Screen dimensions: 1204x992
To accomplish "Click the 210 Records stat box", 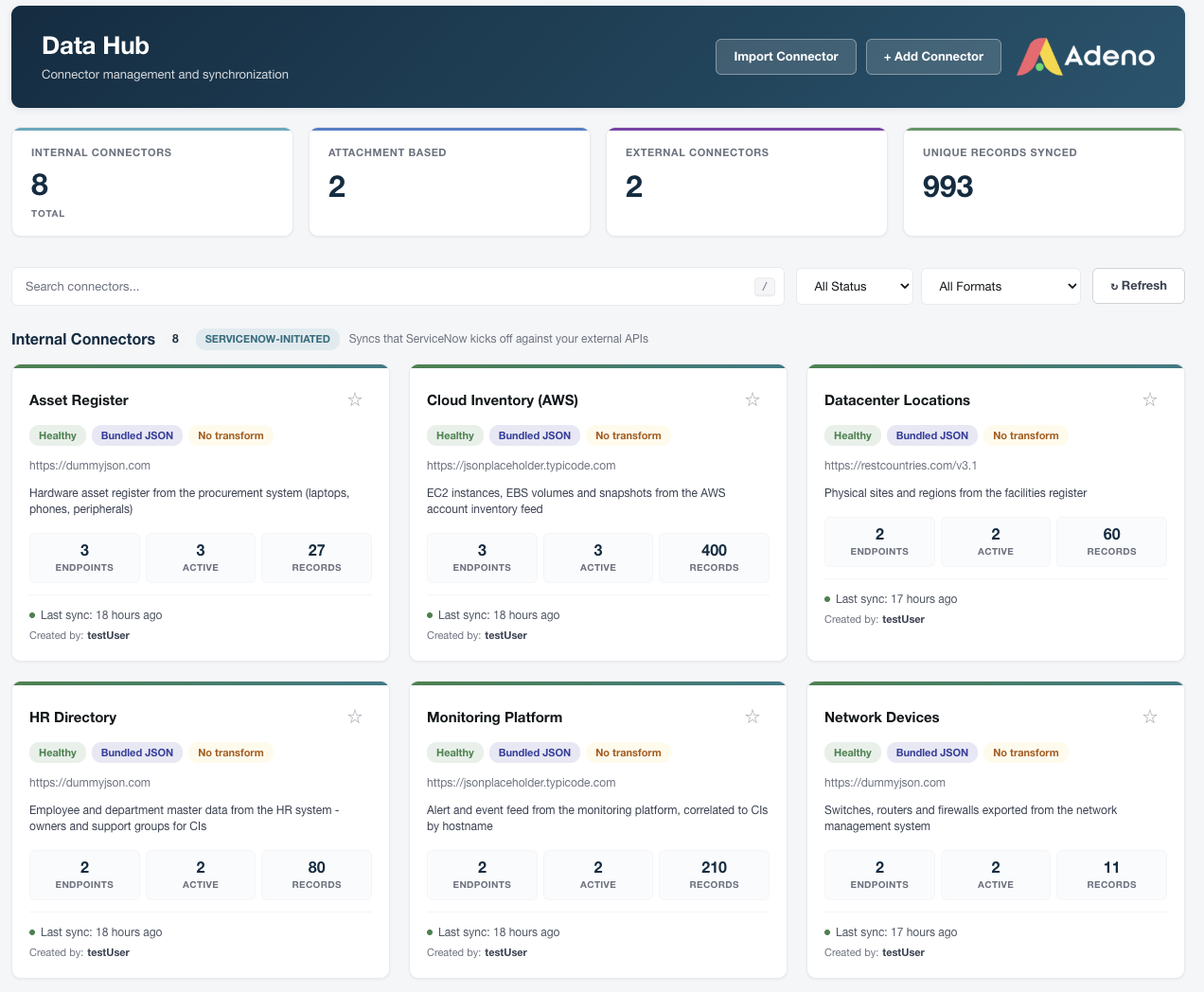I will tap(714, 875).
